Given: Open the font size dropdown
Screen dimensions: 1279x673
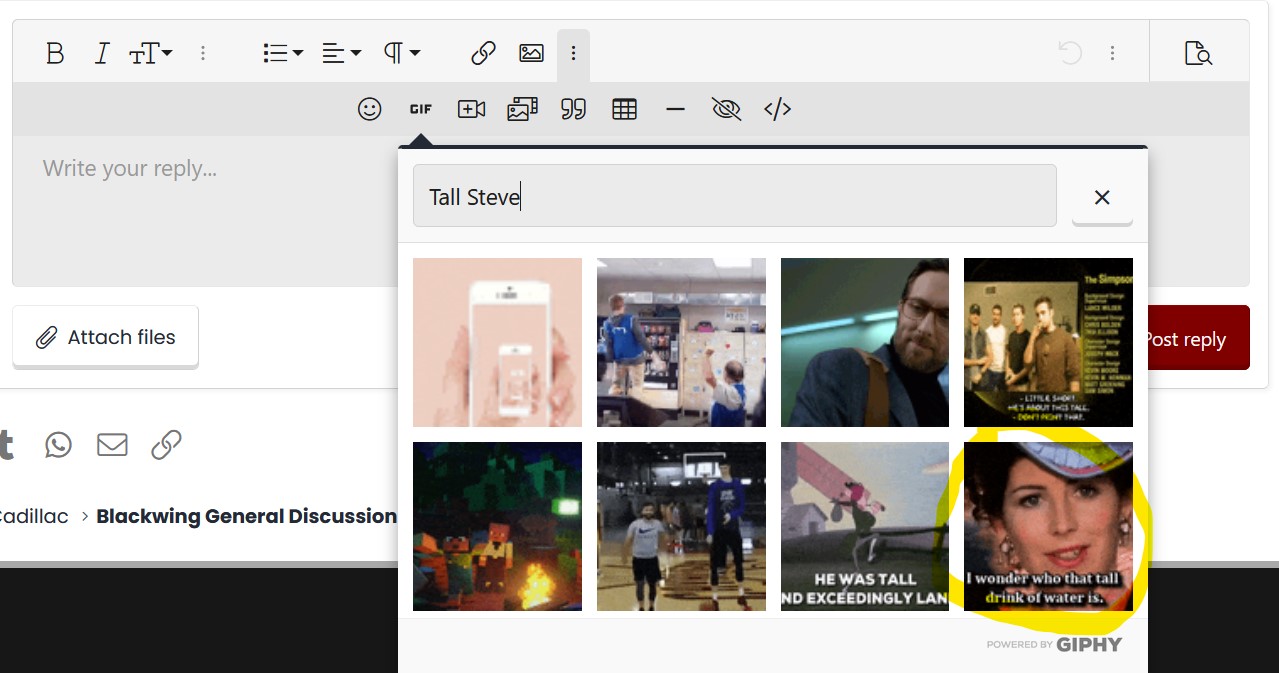Looking at the screenshot, I should (x=150, y=54).
